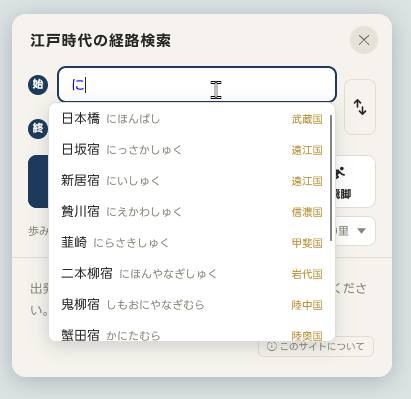This screenshot has width=411, height=399.
Task: Open the 里 distance unit dropdown
Action: 355,231
